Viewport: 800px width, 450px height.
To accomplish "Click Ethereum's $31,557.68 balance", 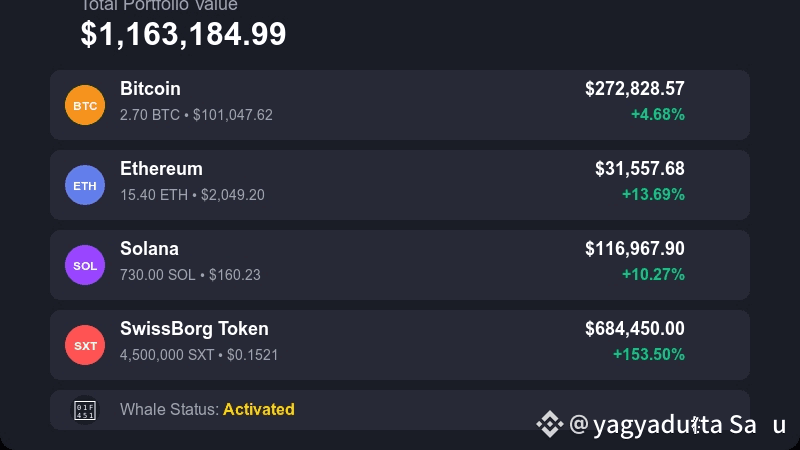I will pyautogui.click(x=639, y=169).
